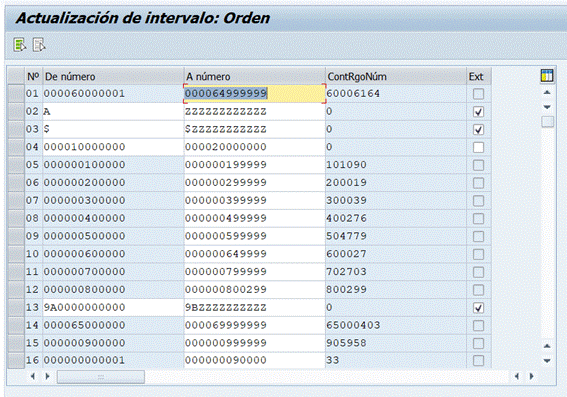Toggle Ext checkbox for row 16
Screen dimensions: 567x397
pos(478,360)
